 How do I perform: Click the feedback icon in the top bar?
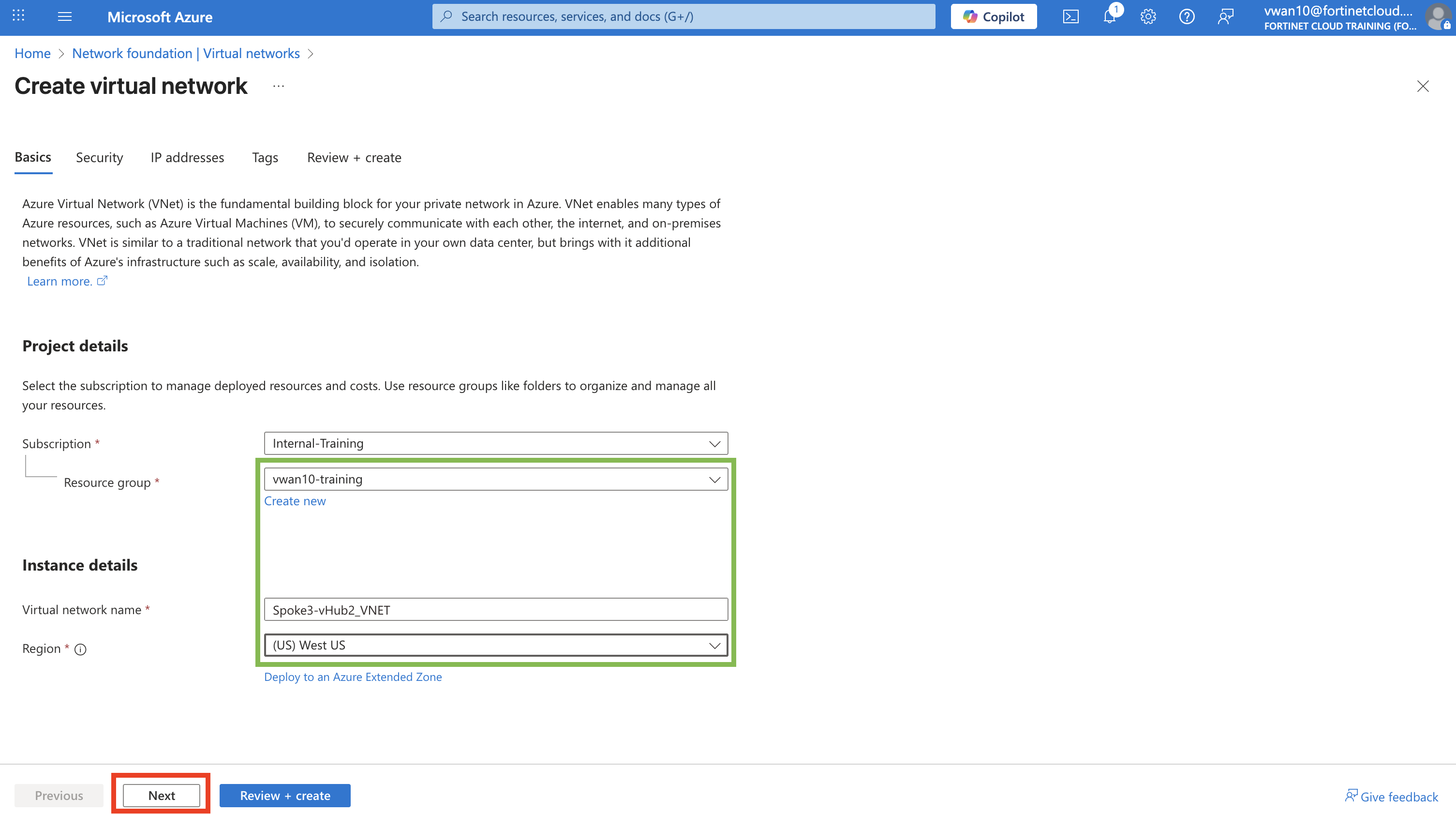pos(1225,16)
